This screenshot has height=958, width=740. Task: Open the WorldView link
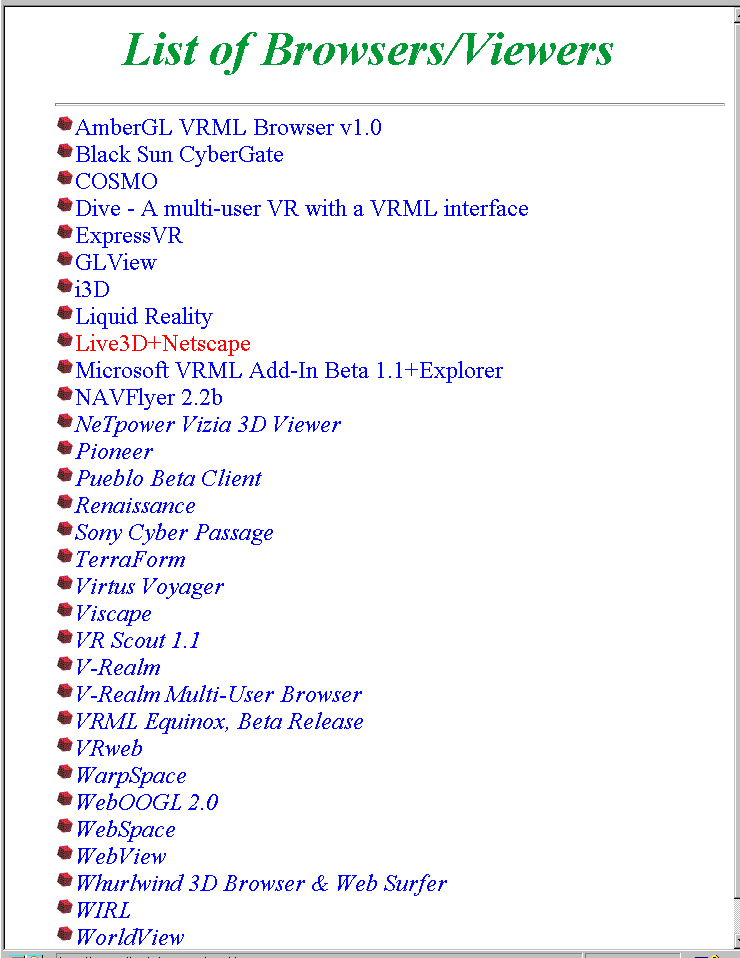point(130,937)
